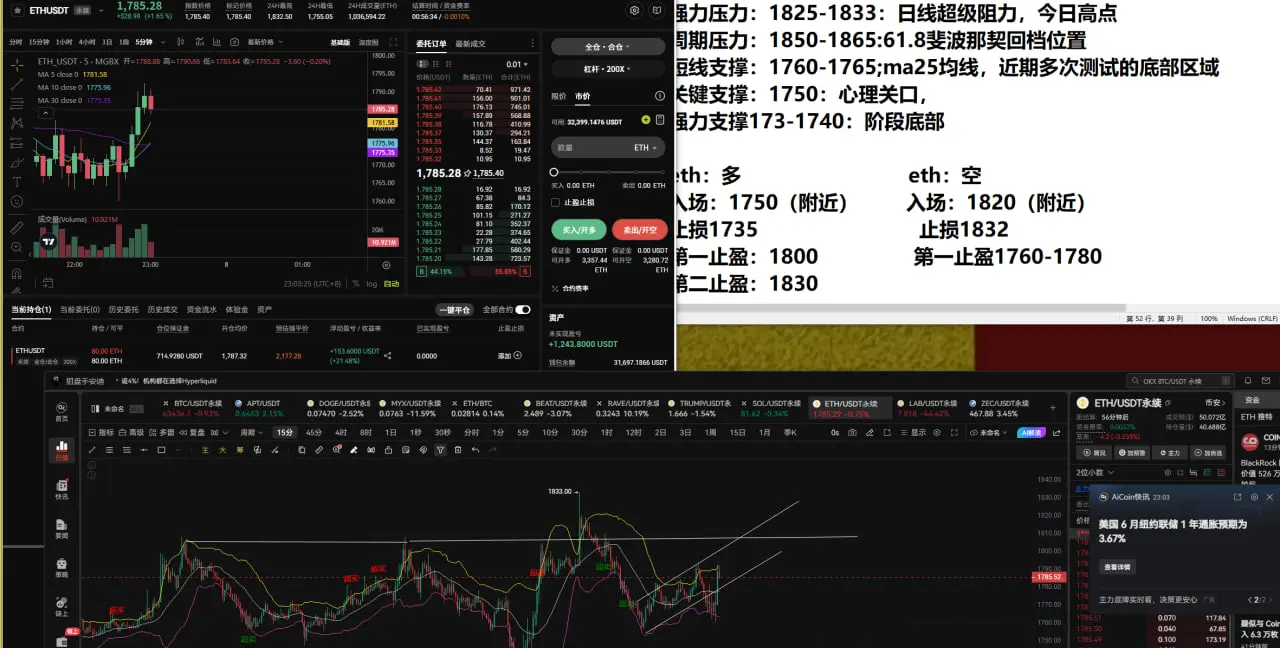Open the candlestick style icon in MGBX toolbar

[183, 42]
